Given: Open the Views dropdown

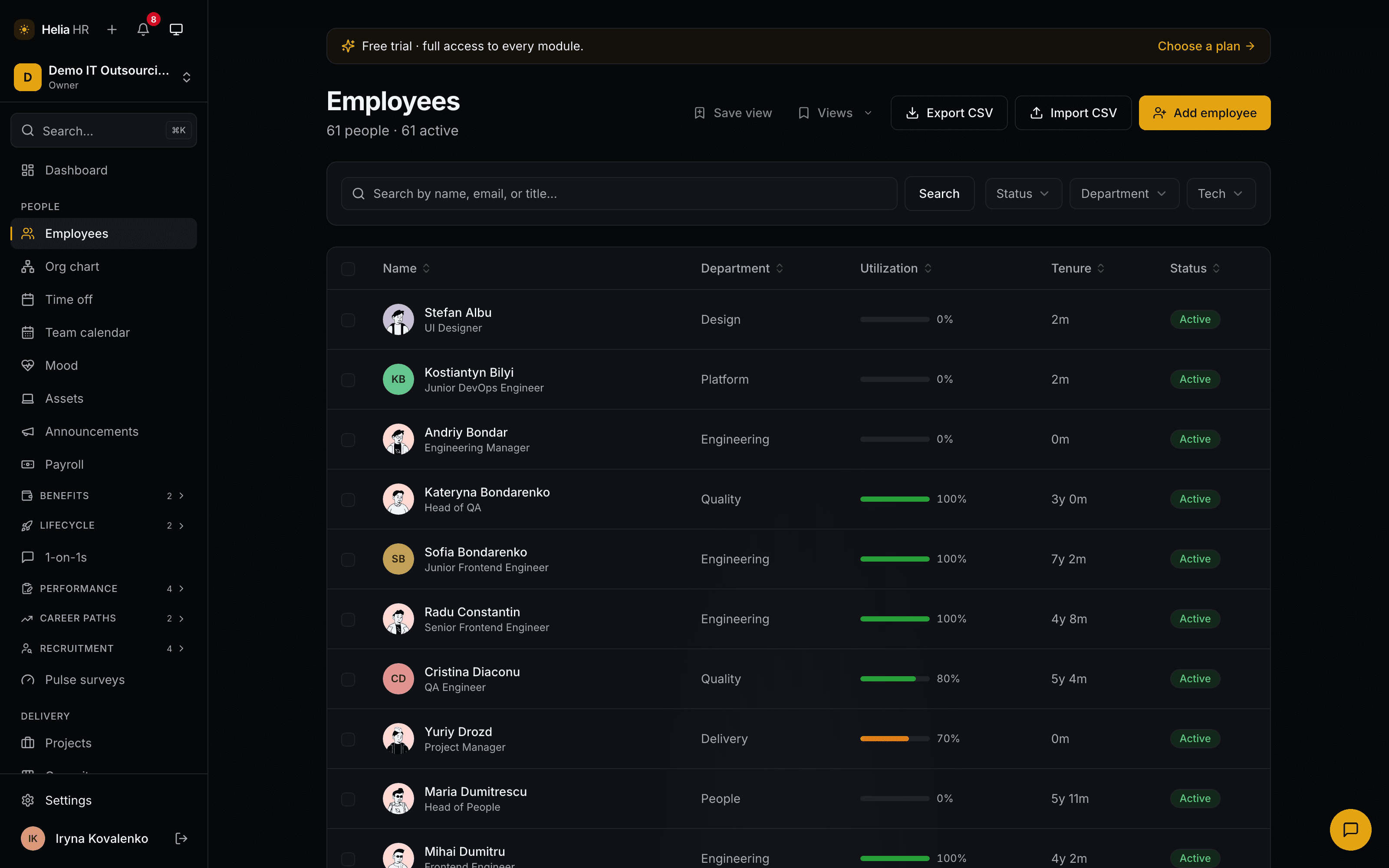Looking at the screenshot, I should coord(835,113).
